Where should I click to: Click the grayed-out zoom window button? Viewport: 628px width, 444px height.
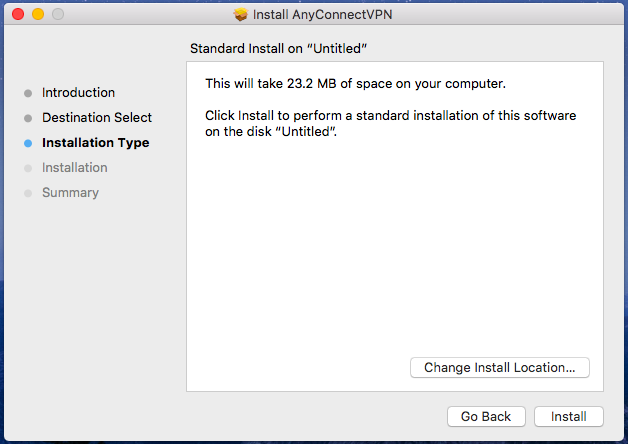point(57,15)
